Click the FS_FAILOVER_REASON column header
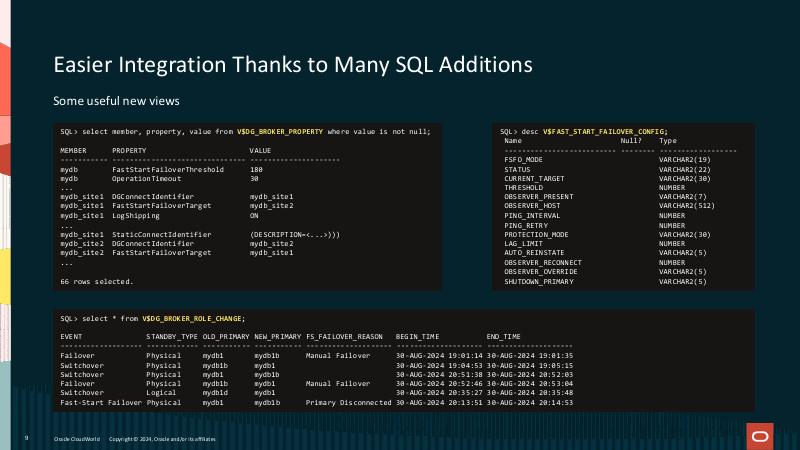 tap(344, 337)
